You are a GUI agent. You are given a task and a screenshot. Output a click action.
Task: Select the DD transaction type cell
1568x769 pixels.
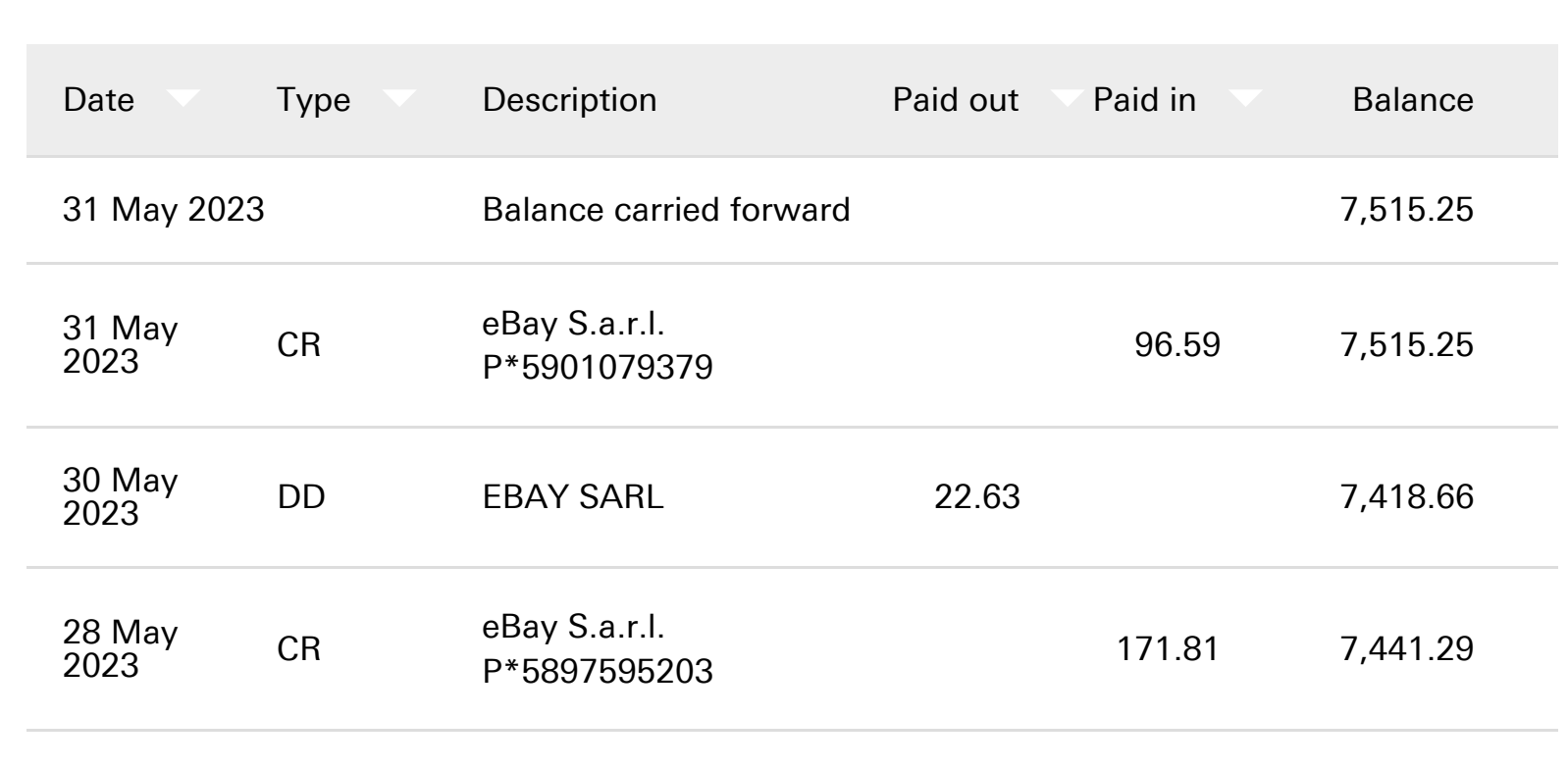[301, 497]
